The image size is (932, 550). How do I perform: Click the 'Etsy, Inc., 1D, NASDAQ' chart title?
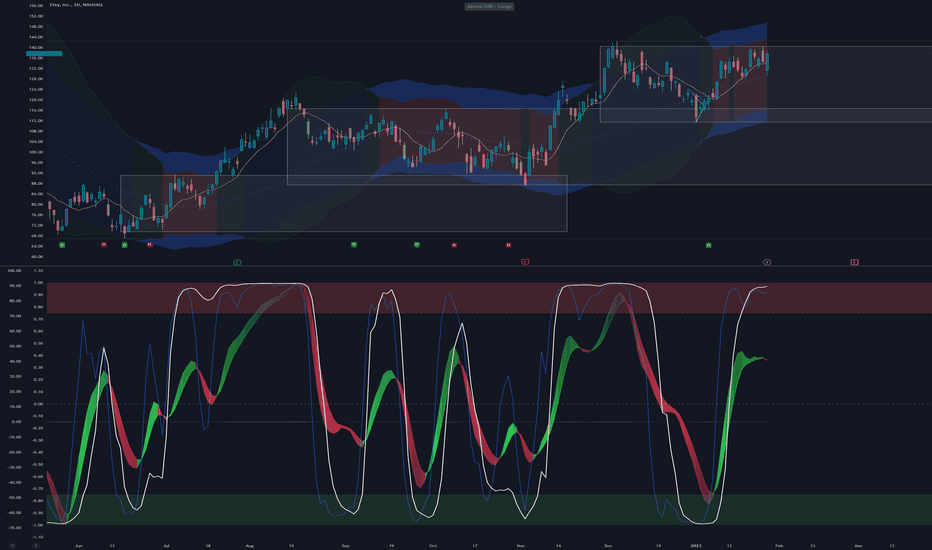pos(76,5)
